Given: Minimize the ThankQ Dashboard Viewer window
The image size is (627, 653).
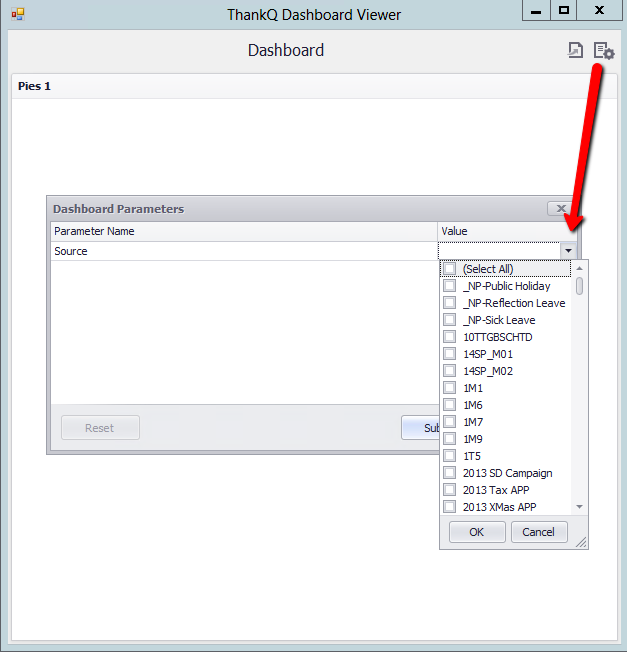Looking at the screenshot, I should 536,10.
